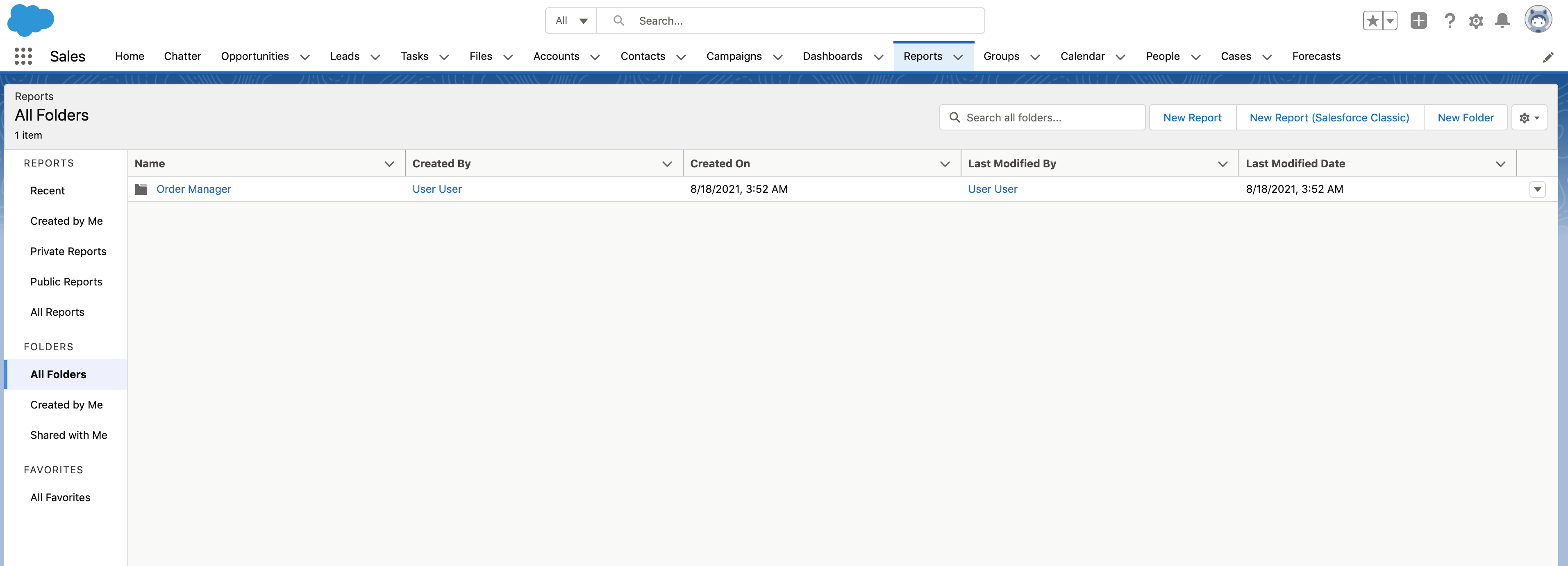Viewport: 1568px width, 566px height.
Task: Expand Contacts tab dropdown chevron
Action: 681,57
